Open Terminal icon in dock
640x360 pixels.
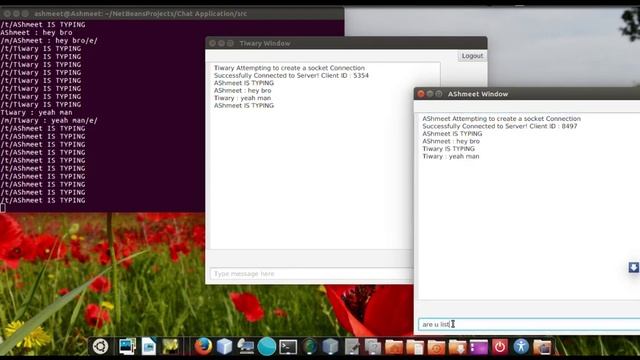tap(288, 347)
